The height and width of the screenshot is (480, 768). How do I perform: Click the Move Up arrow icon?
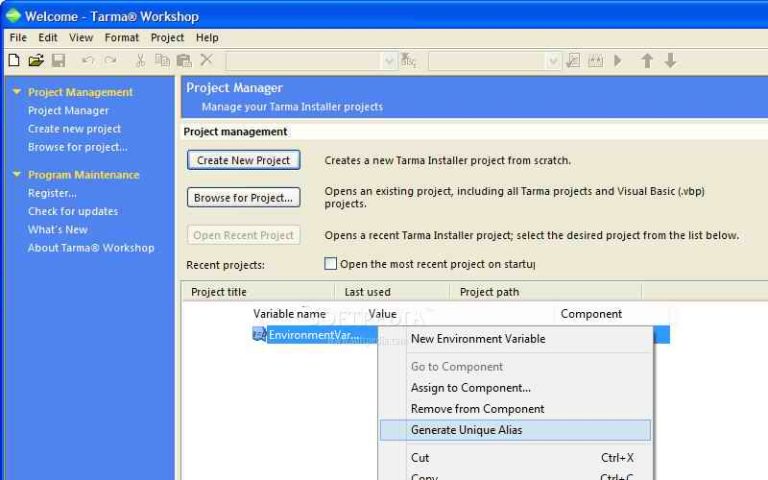647,61
